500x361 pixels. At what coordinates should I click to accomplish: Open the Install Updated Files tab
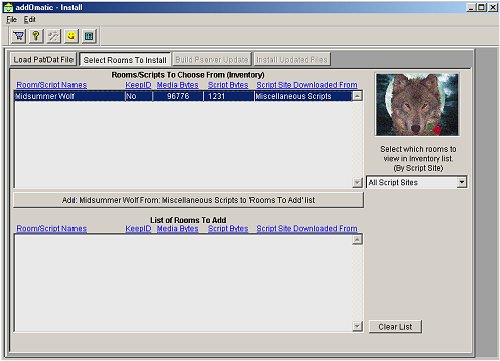292,59
